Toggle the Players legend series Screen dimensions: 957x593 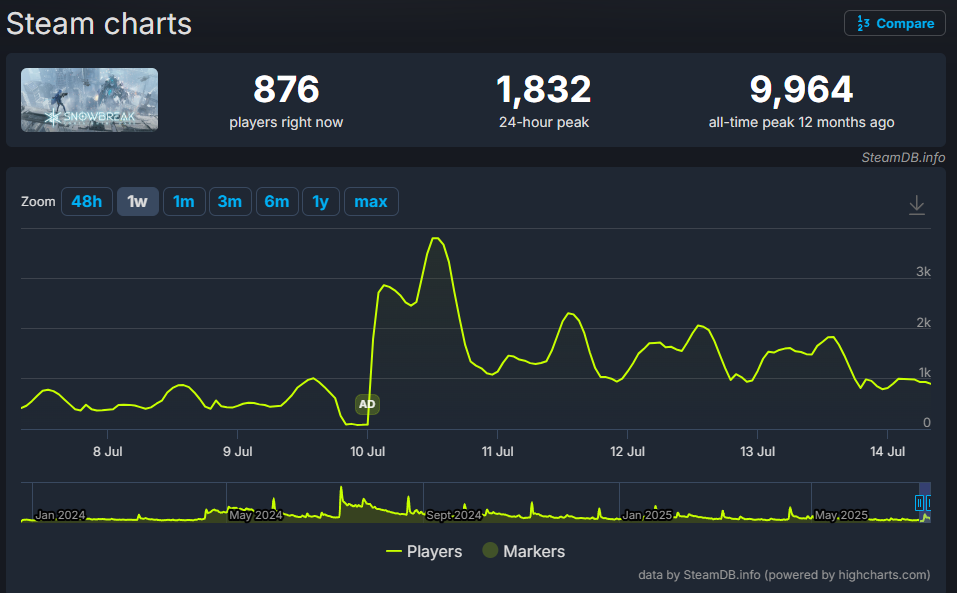[424, 552]
